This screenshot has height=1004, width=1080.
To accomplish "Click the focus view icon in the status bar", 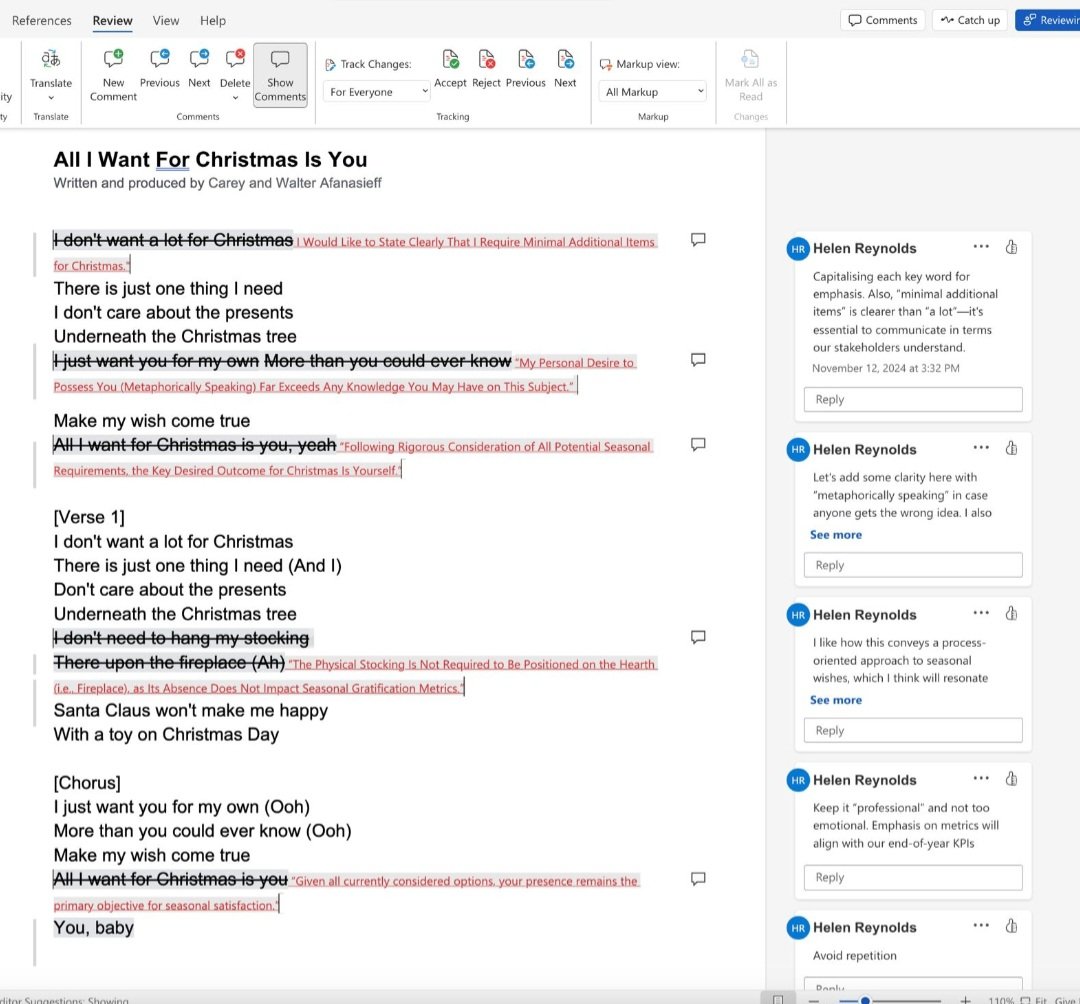I will 778,1000.
